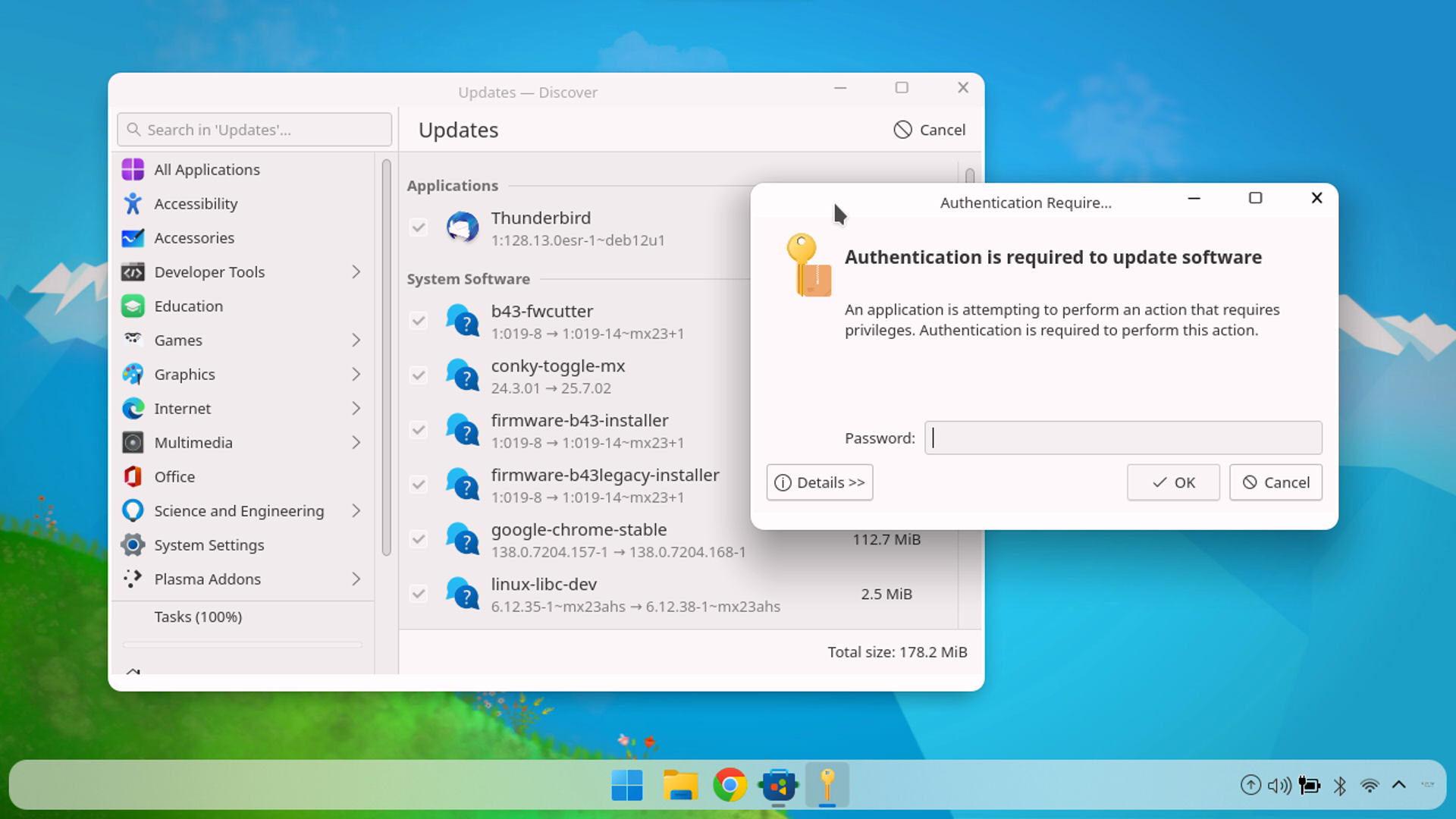Expand the Plasma Addons arrow
The image size is (1456, 819).
pos(356,579)
